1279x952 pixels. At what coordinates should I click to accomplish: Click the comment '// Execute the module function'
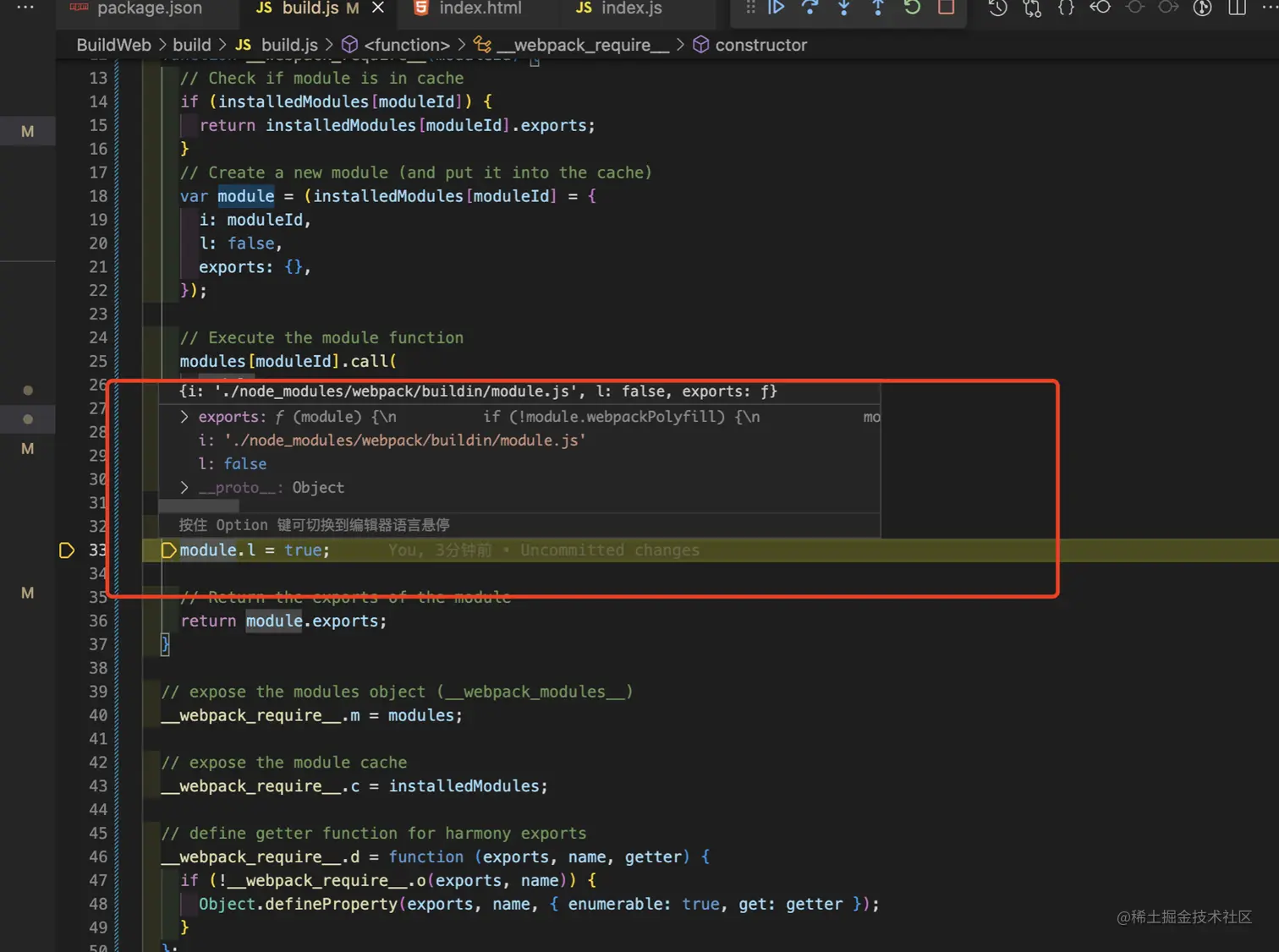[x=321, y=338]
